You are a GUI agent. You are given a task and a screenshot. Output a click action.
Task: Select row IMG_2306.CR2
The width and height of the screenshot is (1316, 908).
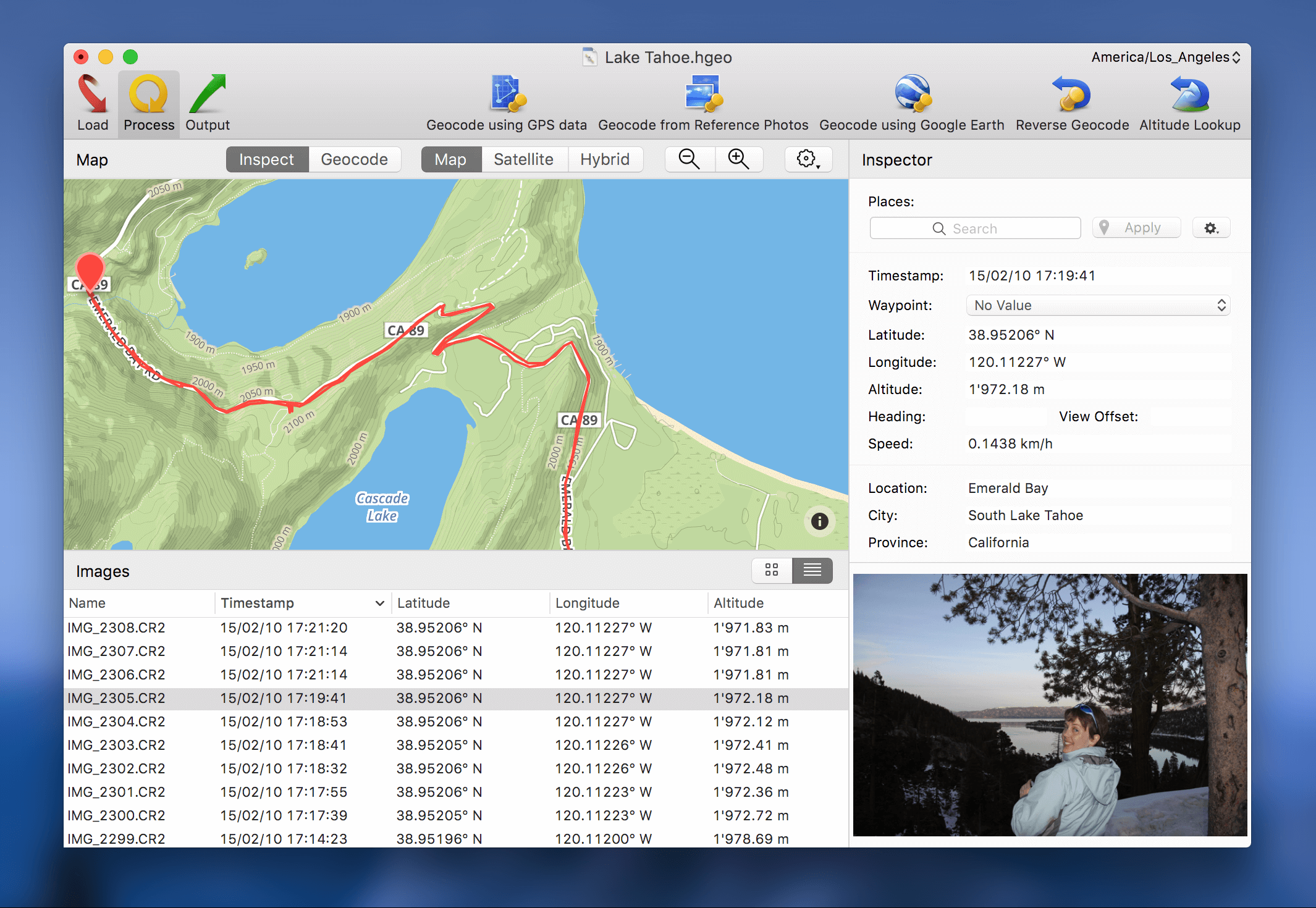(456, 675)
